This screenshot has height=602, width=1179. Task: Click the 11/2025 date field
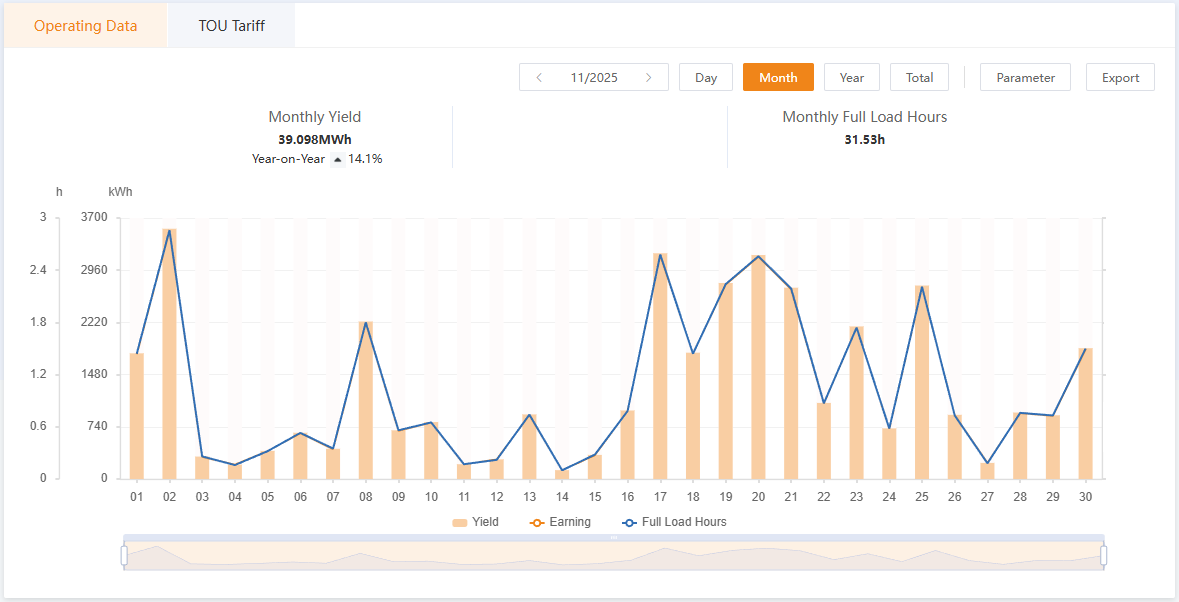594,78
